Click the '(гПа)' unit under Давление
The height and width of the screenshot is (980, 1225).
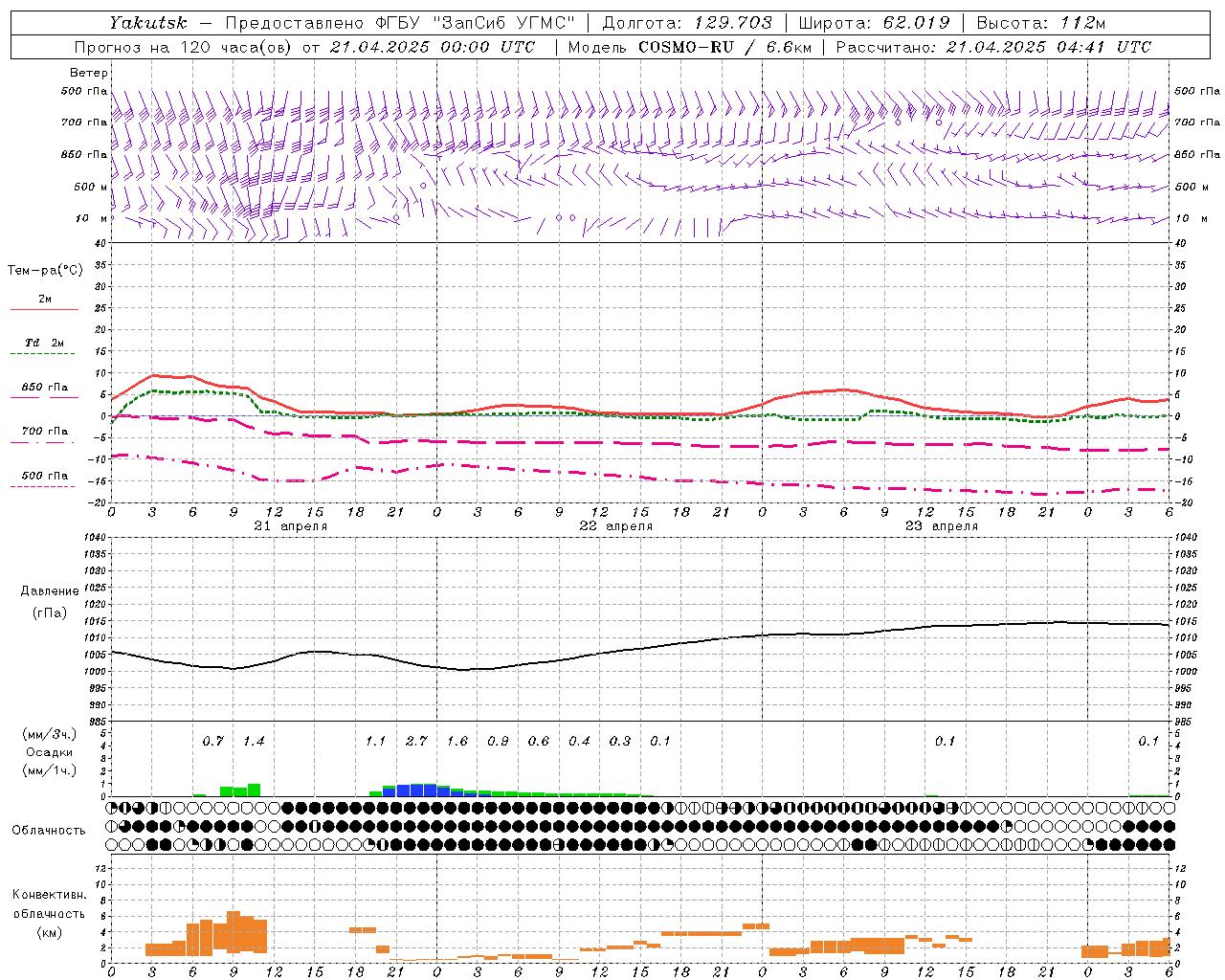click(50, 612)
